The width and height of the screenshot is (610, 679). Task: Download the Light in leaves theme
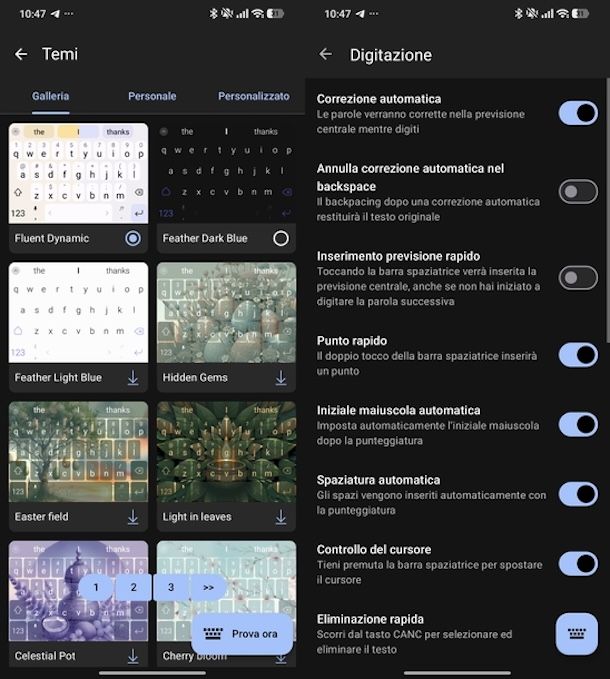pos(281,517)
